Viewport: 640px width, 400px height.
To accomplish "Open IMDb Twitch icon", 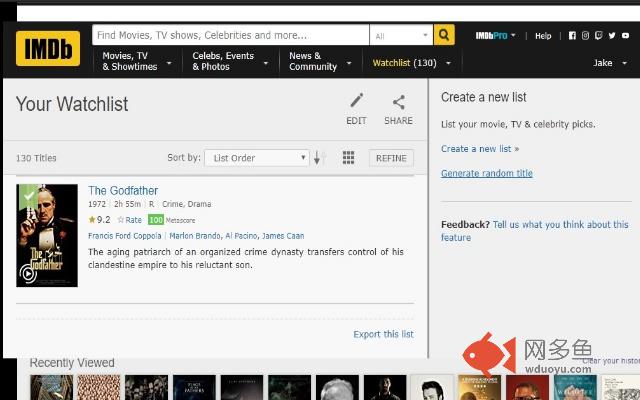I will pyautogui.click(x=599, y=36).
